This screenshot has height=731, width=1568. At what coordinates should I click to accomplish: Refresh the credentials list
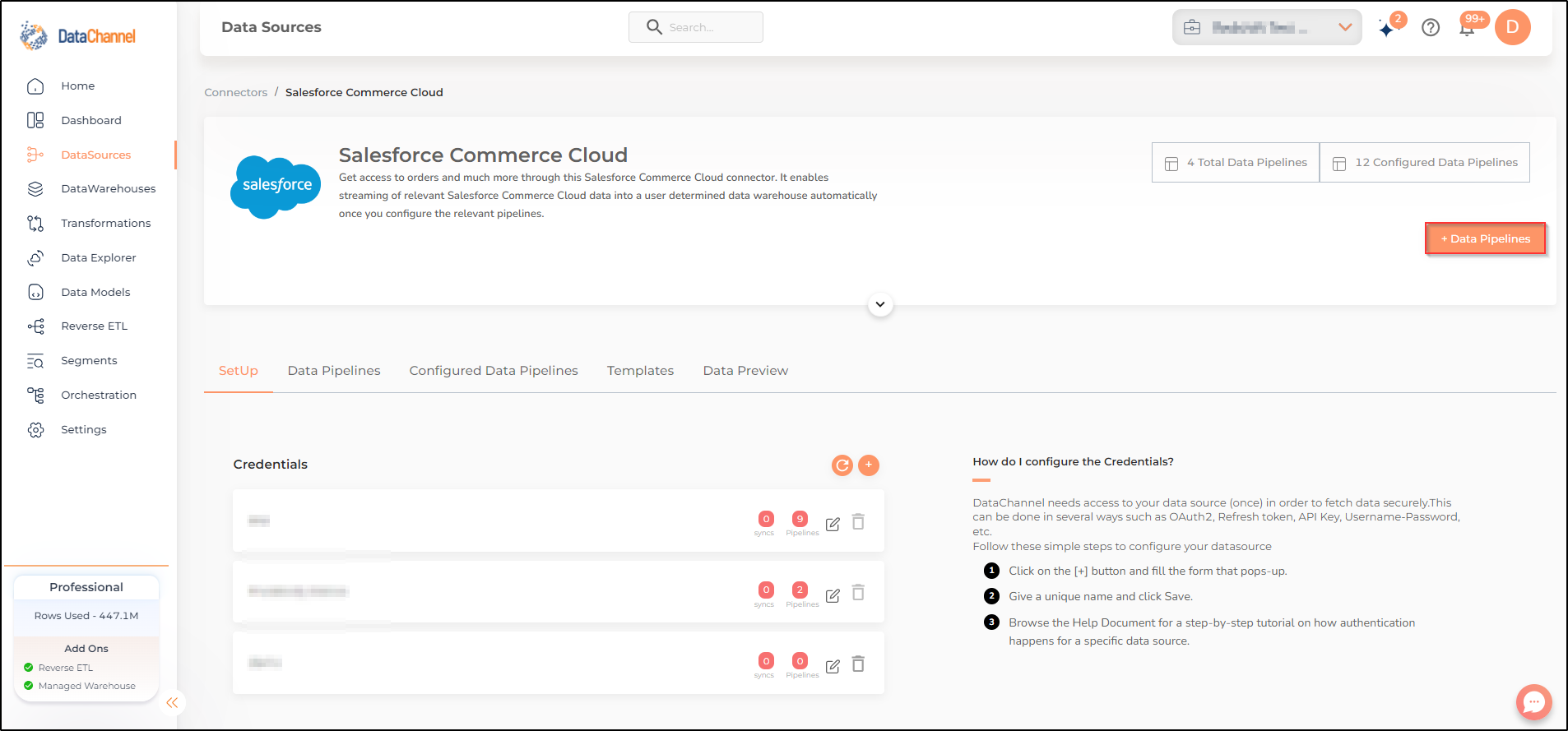[842, 465]
